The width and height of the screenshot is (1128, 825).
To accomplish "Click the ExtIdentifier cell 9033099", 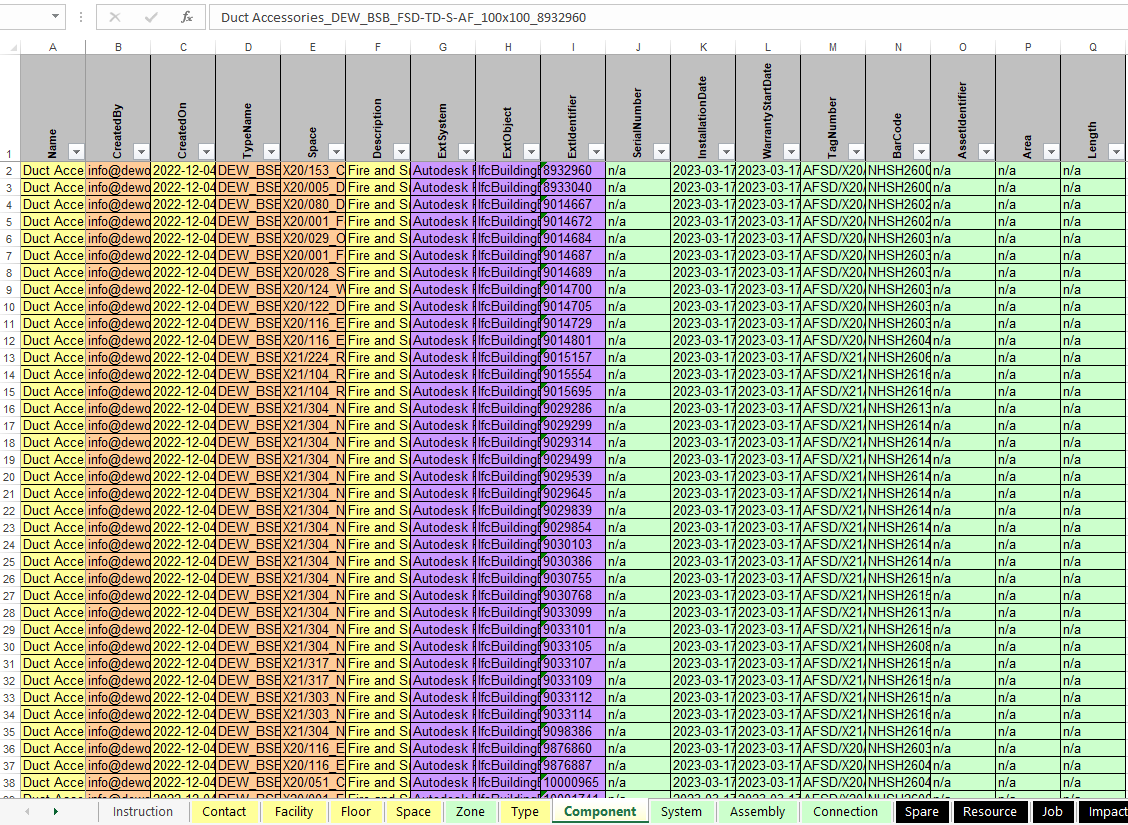I will (573, 612).
